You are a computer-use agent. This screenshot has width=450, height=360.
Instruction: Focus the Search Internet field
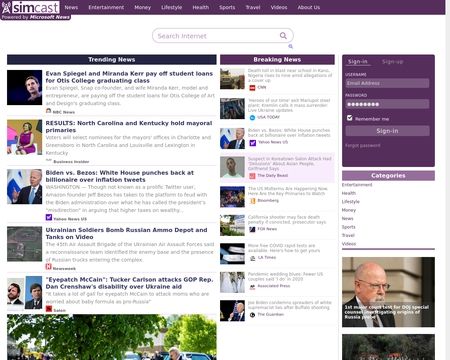click(x=223, y=36)
